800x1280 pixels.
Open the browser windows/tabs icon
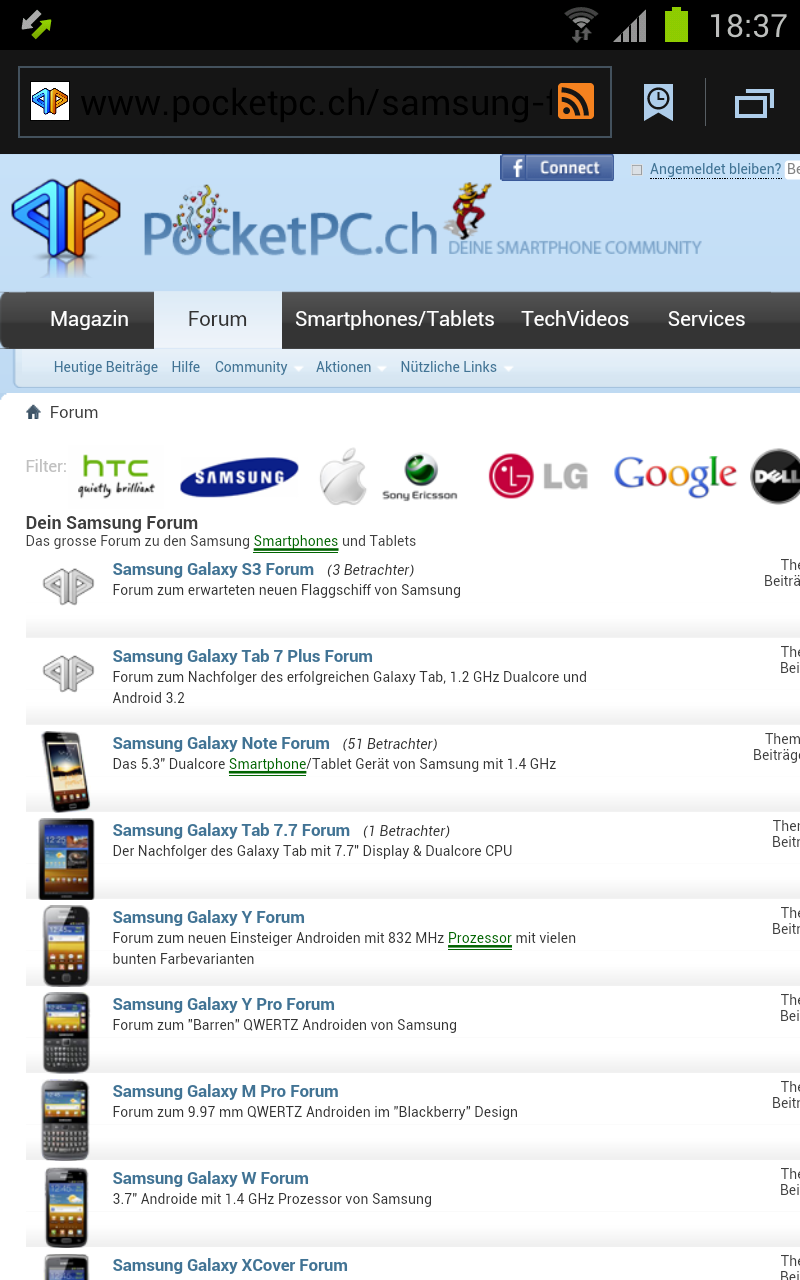(x=755, y=103)
